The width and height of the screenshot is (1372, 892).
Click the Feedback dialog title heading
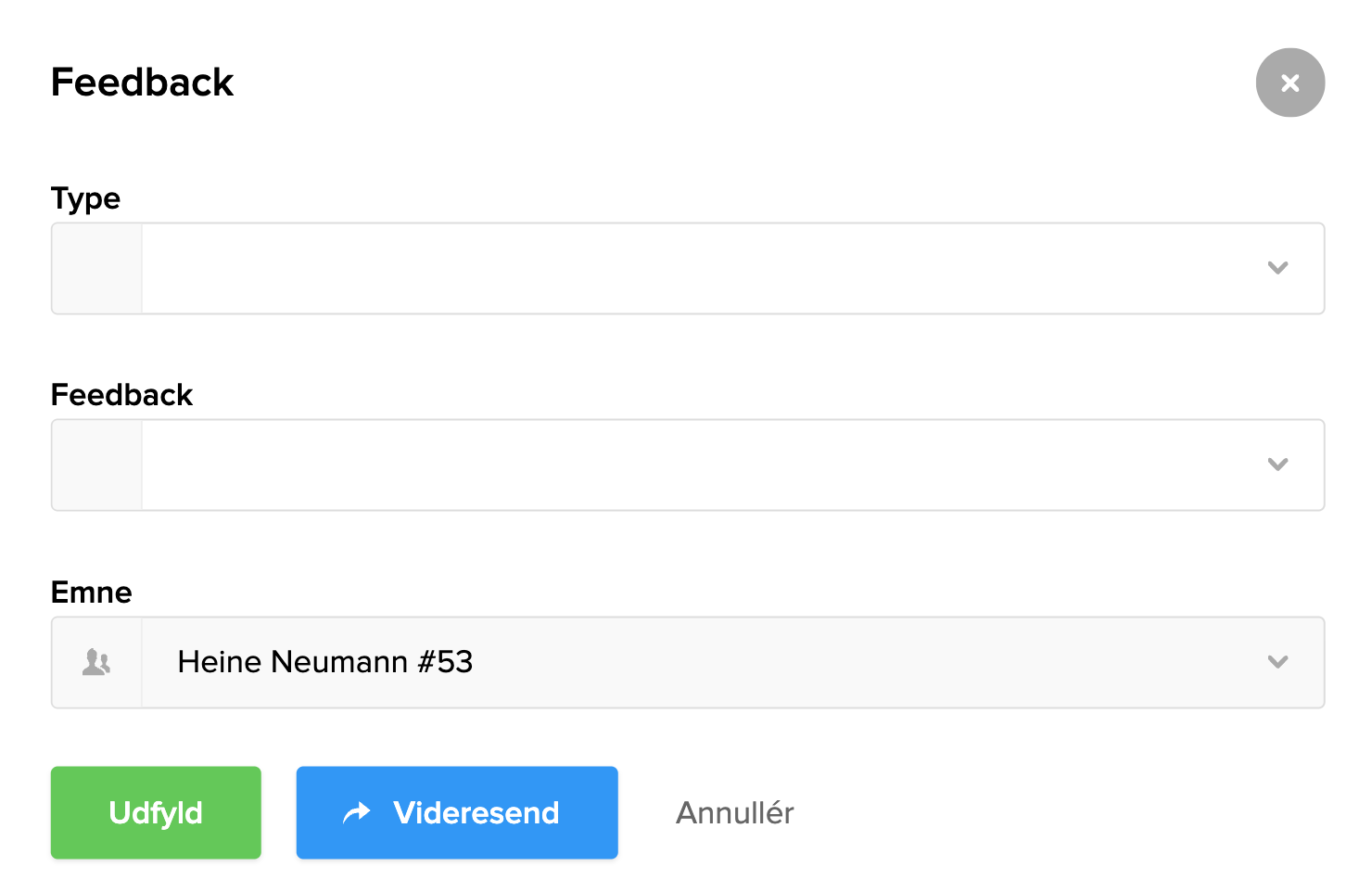point(142,83)
